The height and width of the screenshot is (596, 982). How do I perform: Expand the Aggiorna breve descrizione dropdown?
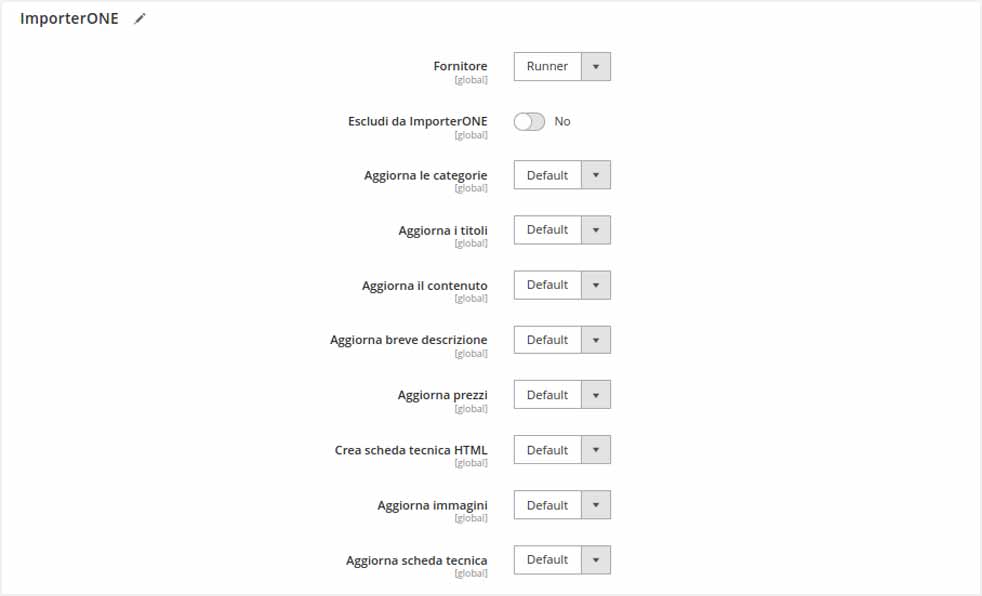click(x=562, y=340)
